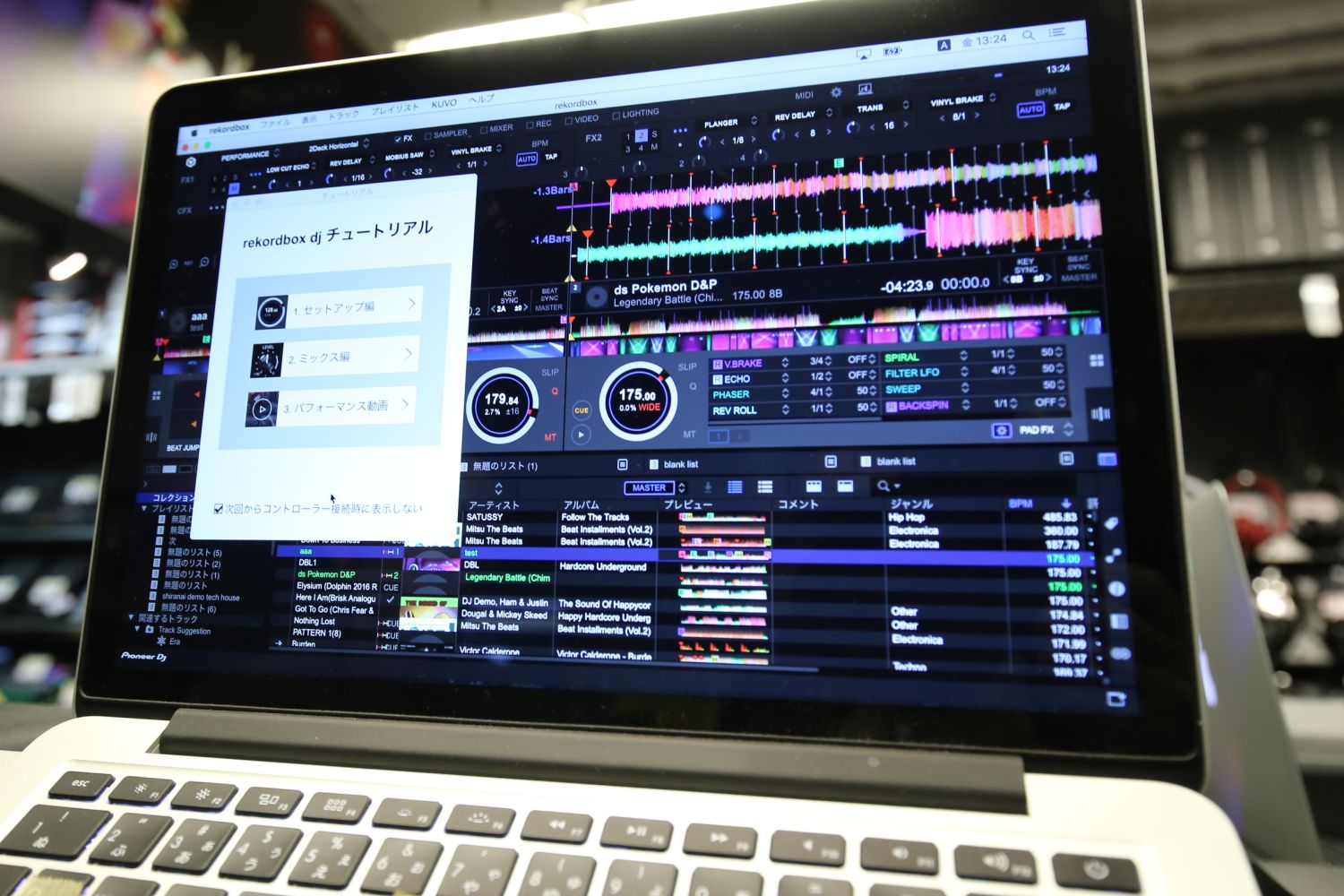
Task: Open the ファイル menu
Action: pos(275,123)
